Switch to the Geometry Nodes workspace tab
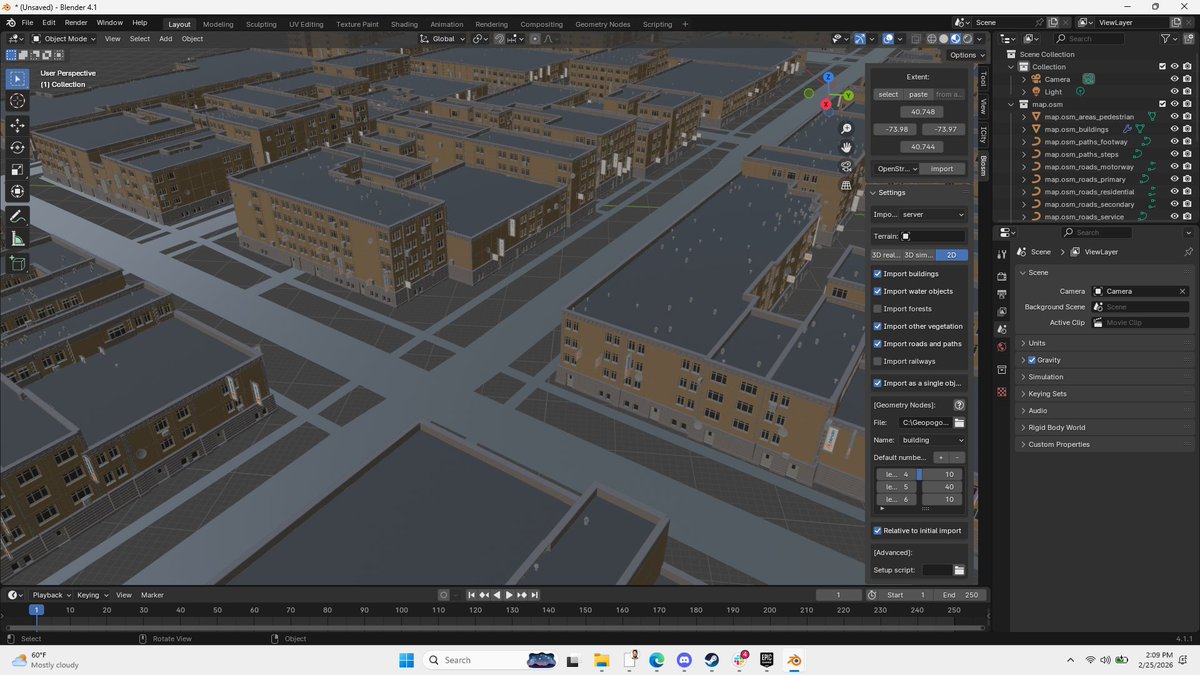Viewport: 1200px width, 675px height. (x=602, y=24)
